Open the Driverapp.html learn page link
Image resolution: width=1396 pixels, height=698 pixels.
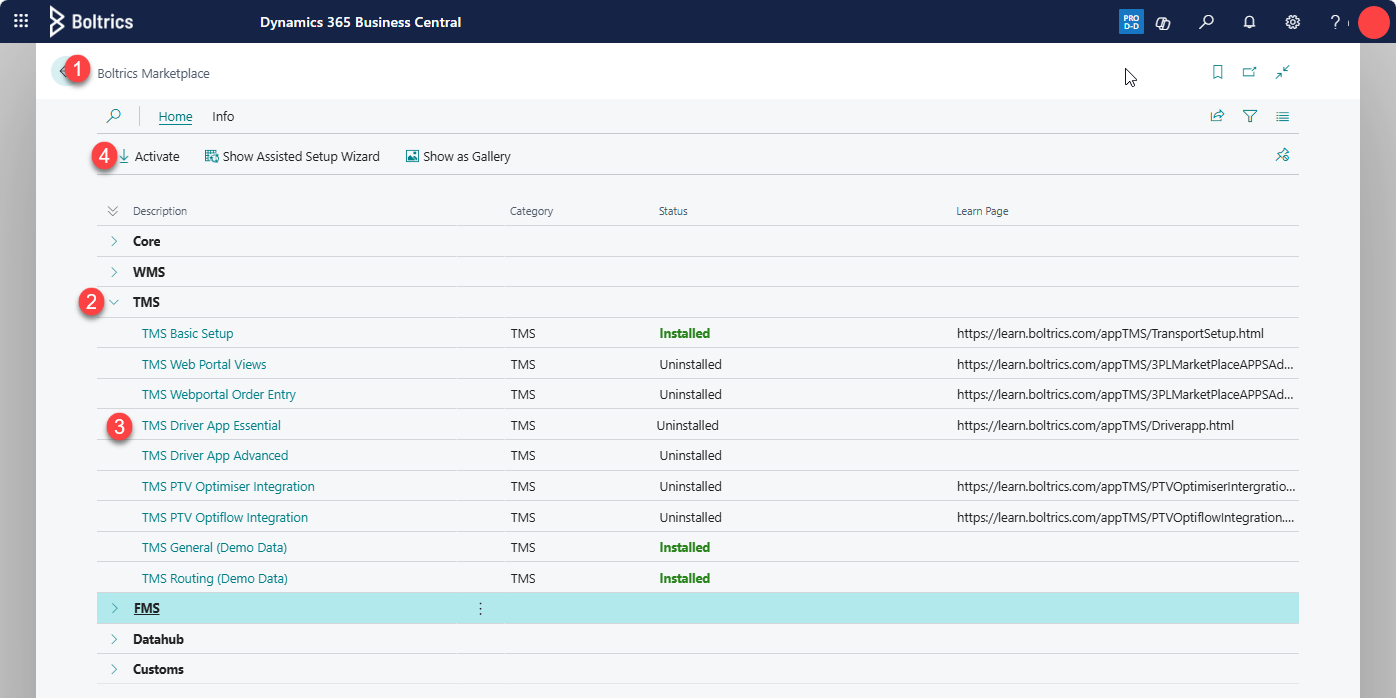point(1095,425)
